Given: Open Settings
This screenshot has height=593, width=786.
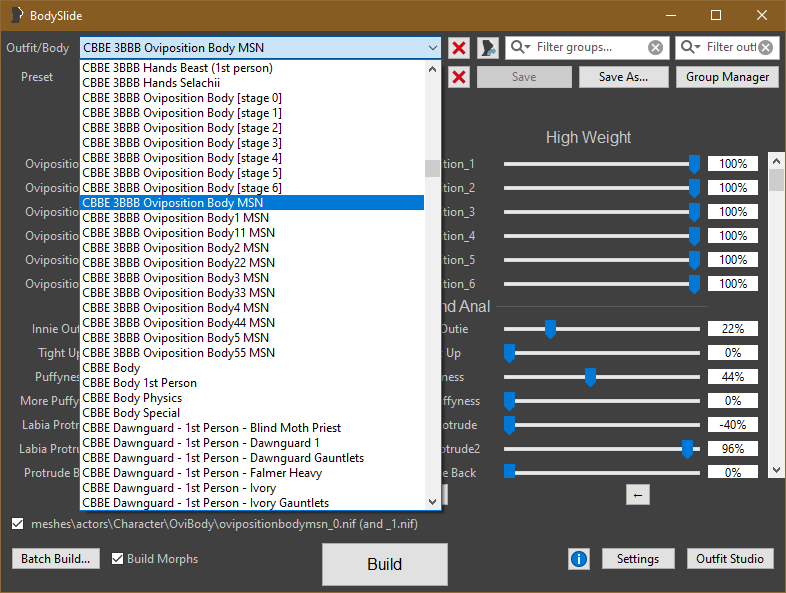Looking at the screenshot, I should pyautogui.click(x=638, y=559).
